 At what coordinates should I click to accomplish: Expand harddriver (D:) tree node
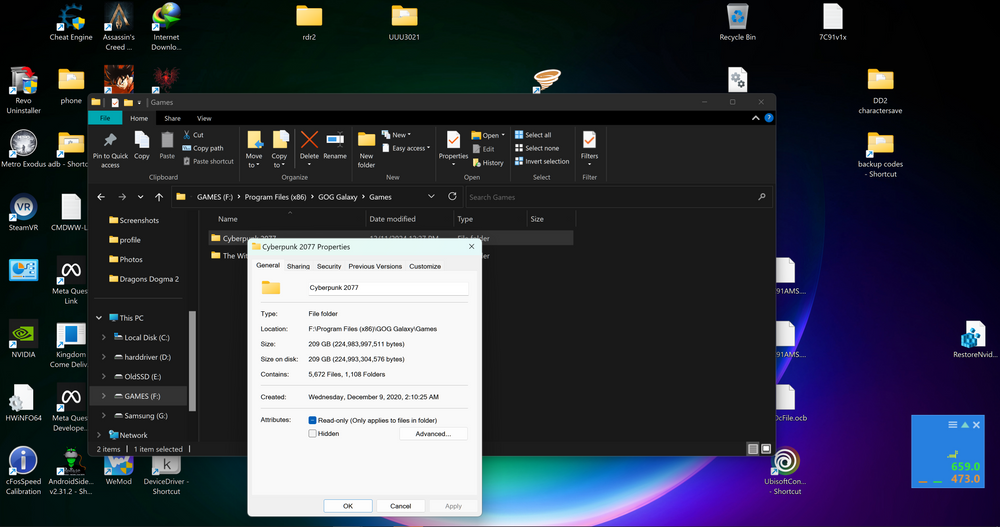coord(103,357)
